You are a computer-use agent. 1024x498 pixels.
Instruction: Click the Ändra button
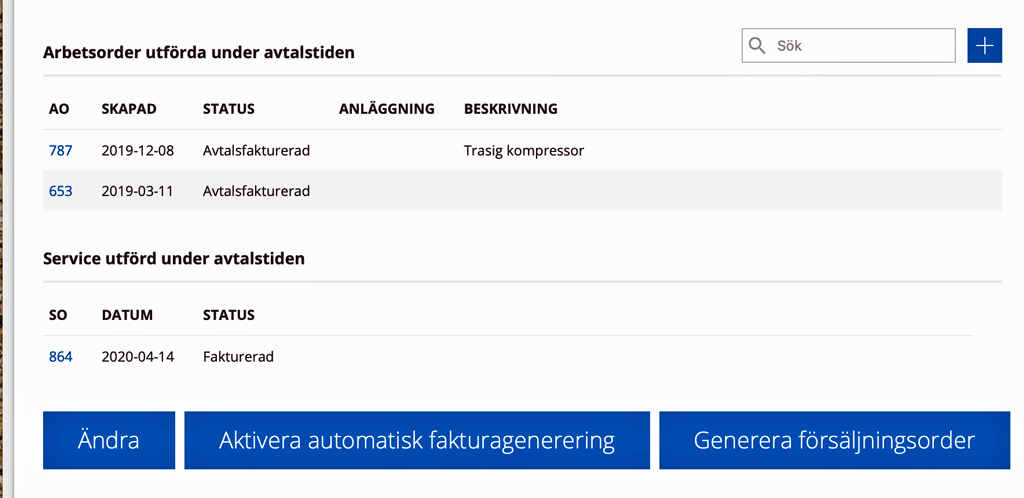(x=109, y=440)
